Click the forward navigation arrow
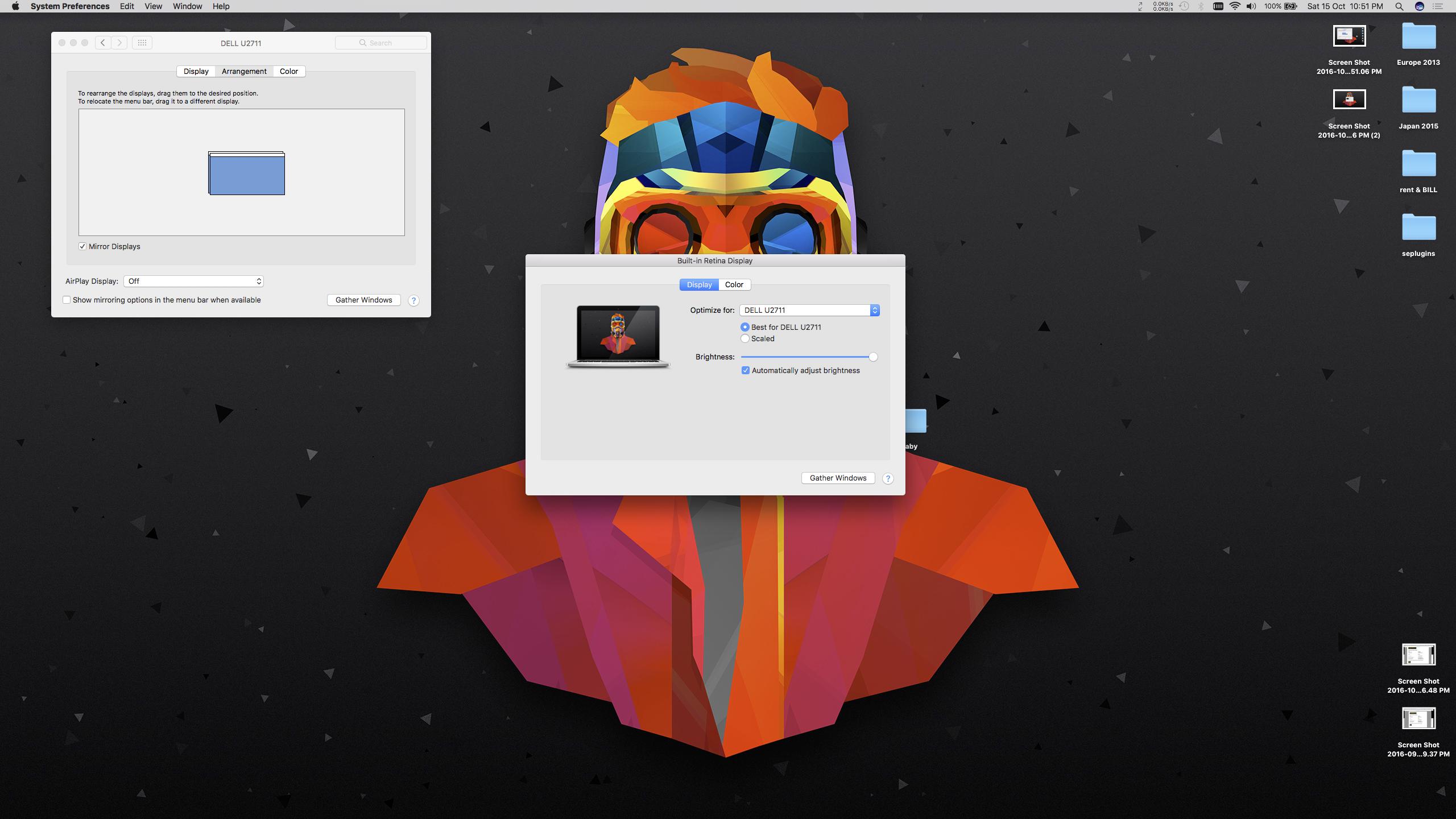This screenshot has height=819, width=1456. tap(119, 43)
